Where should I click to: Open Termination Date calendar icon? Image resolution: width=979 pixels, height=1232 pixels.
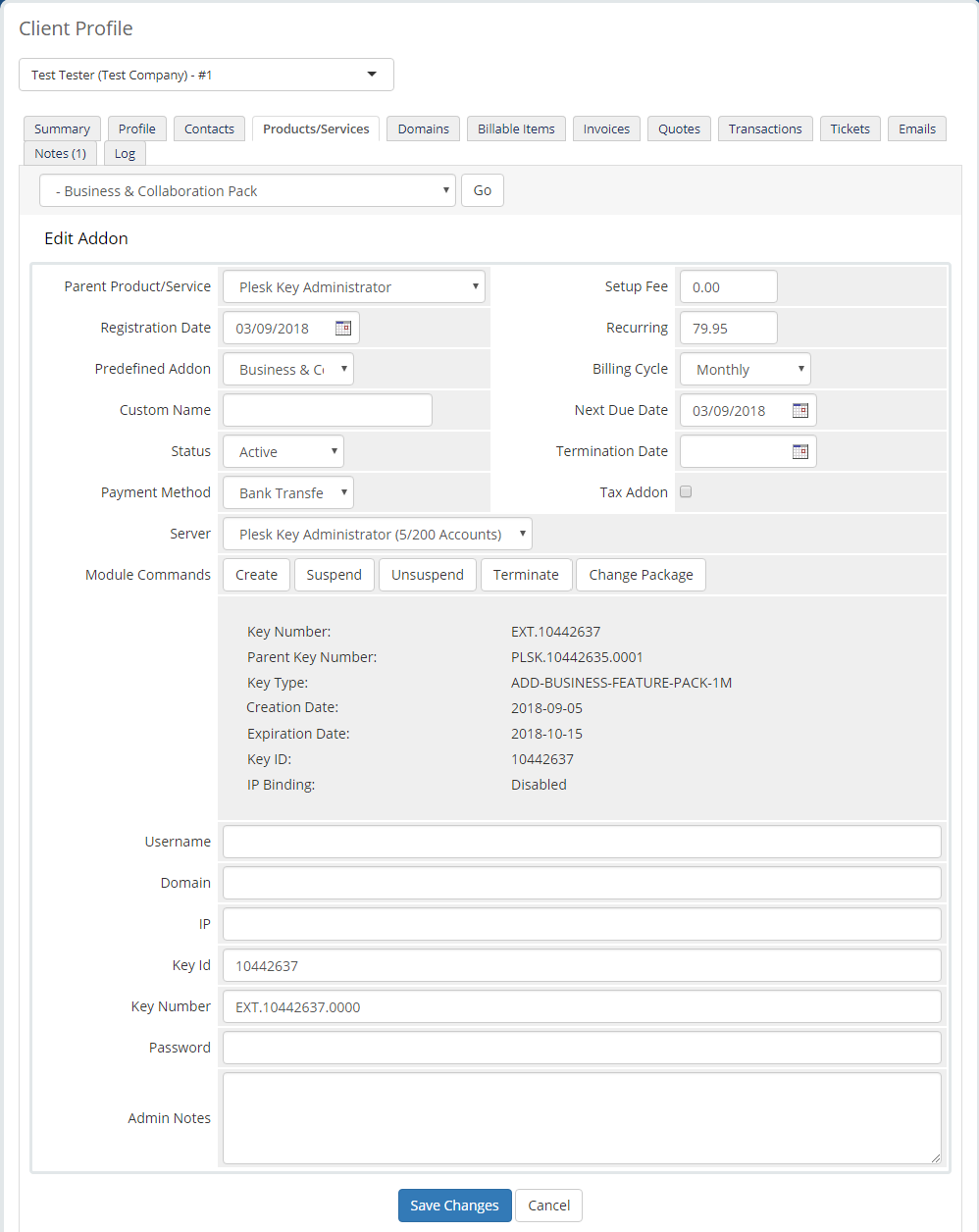(800, 451)
